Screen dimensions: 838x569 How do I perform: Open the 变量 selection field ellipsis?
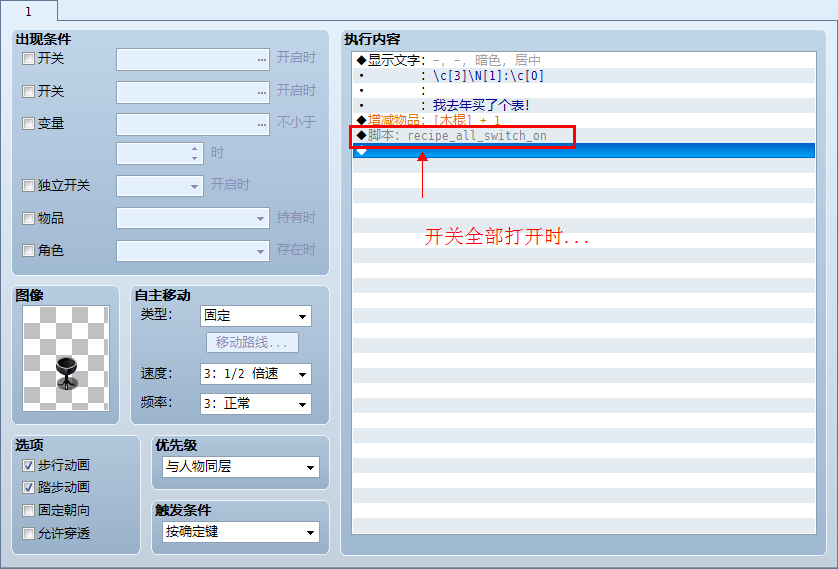coord(261,124)
